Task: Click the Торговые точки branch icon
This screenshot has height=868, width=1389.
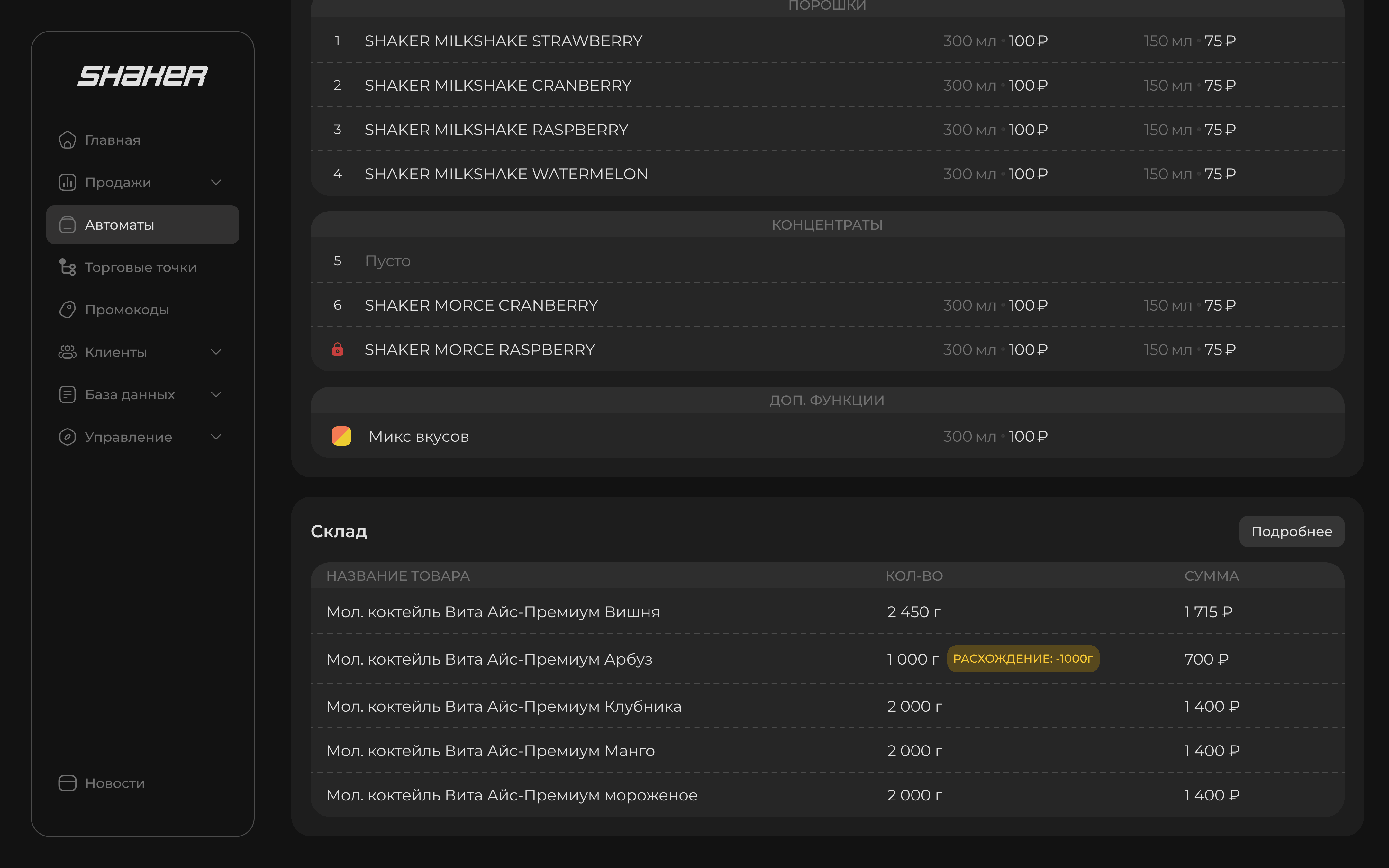Action: [x=67, y=267]
